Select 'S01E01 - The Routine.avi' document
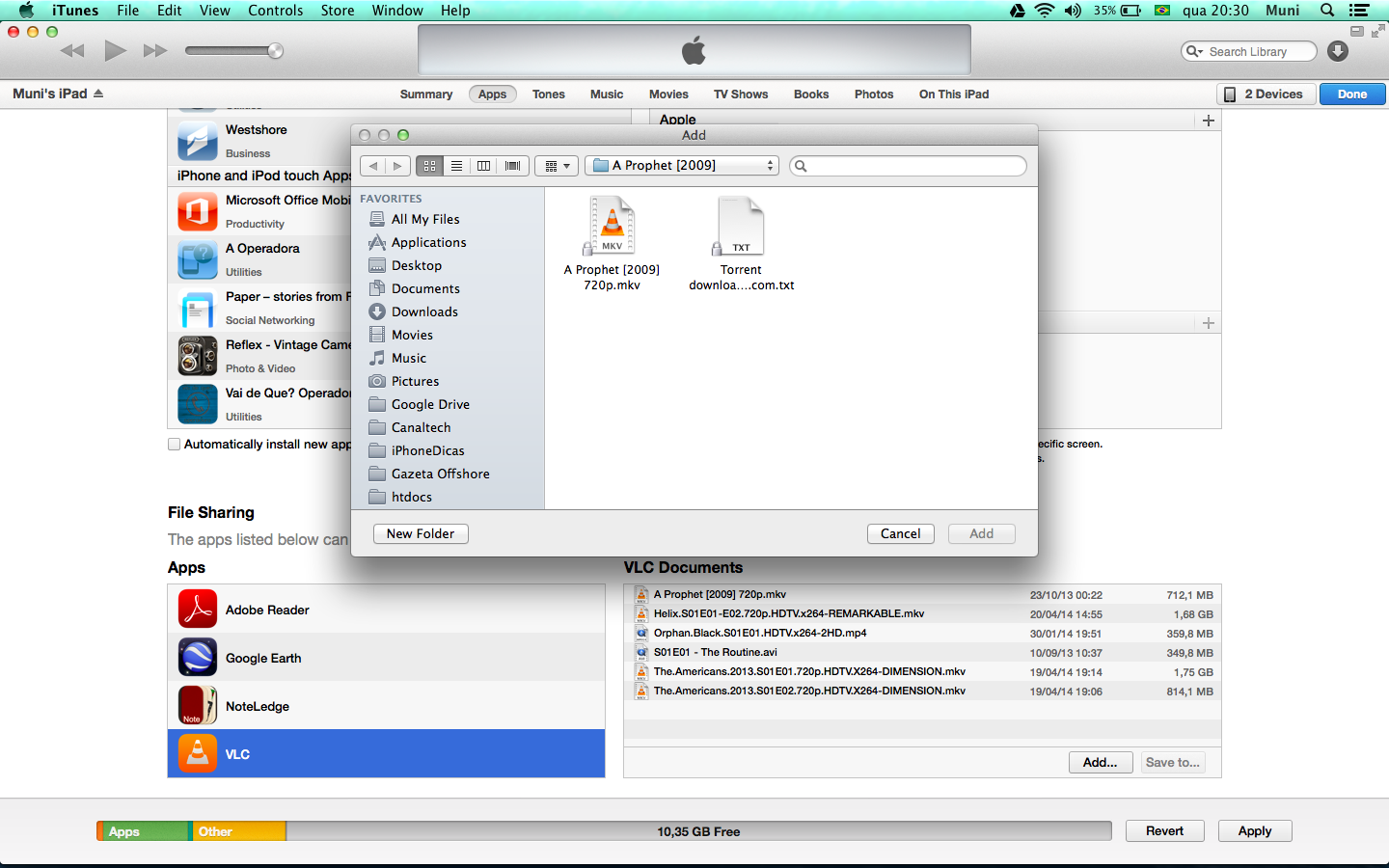This screenshot has width=1389, height=868. (x=922, y=652)
